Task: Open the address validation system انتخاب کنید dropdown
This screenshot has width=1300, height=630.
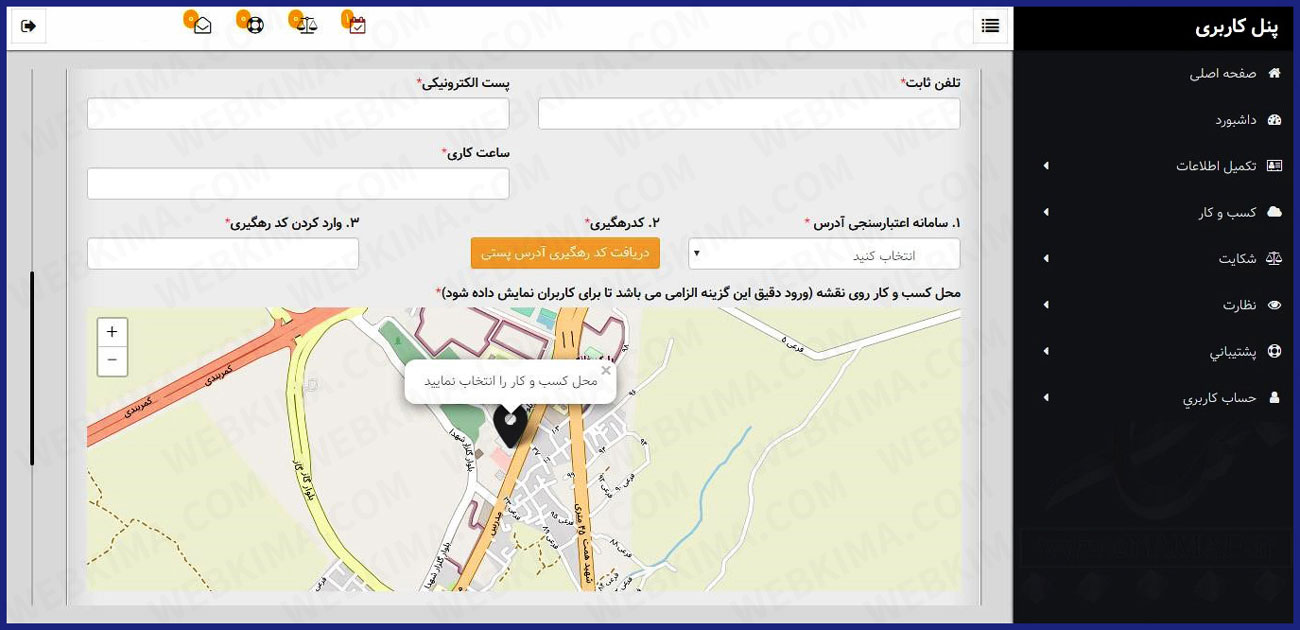Action: click(x=824, y=254)
